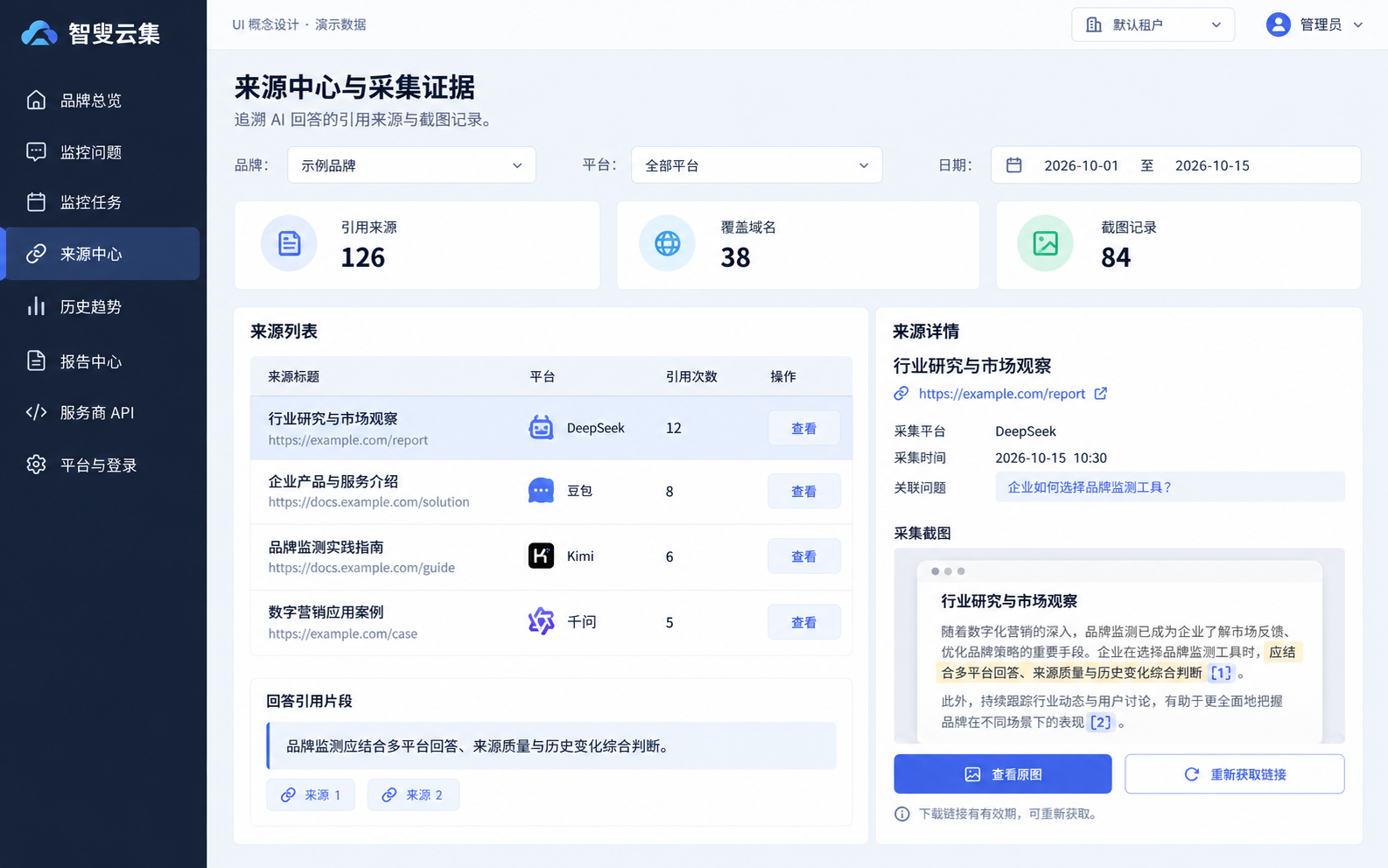Select the 数字营销应用案例 row title
Viewport: 1388px width, 868px height.
[x=326, y=612]
